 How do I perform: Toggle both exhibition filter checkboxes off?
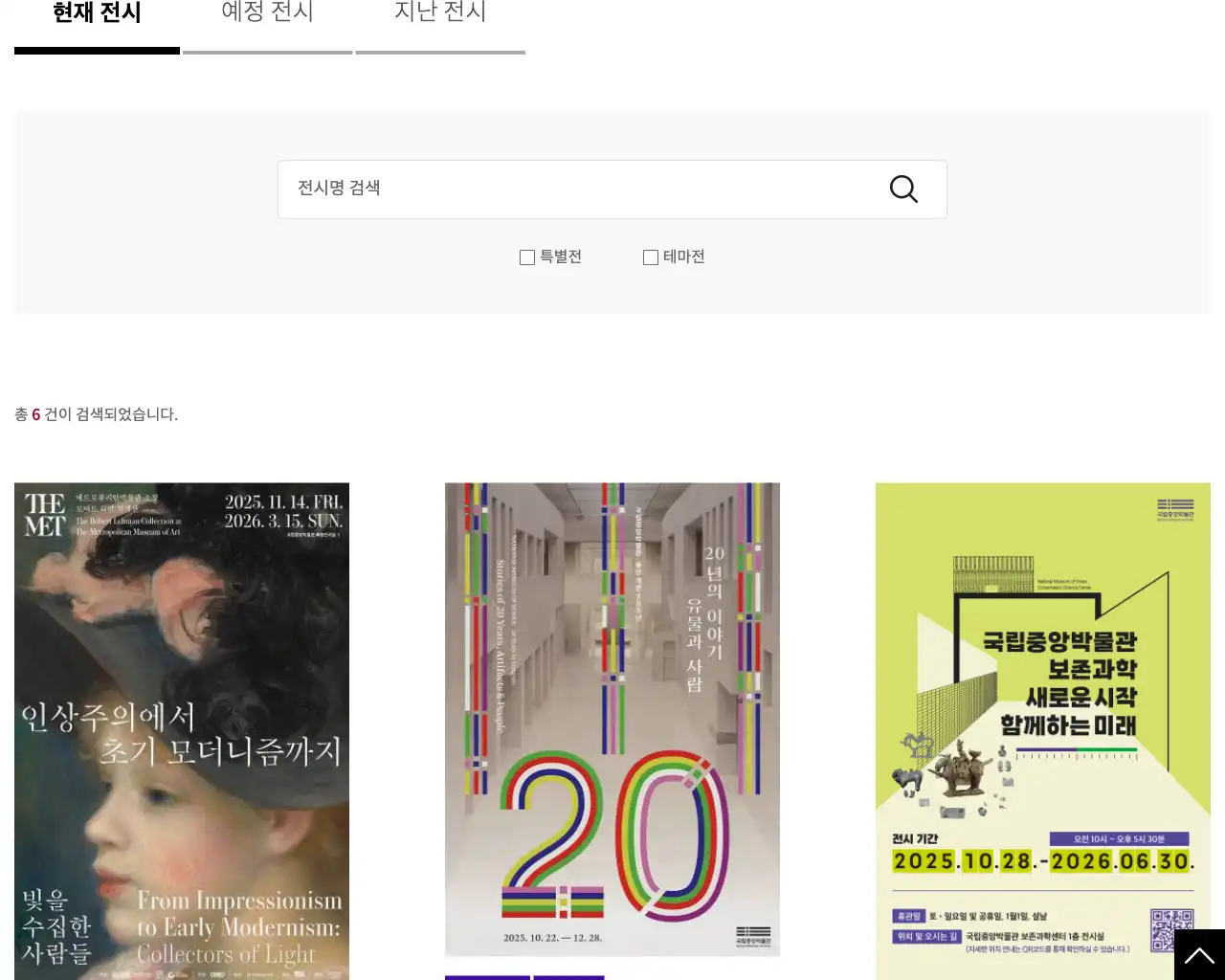(527, 256)
